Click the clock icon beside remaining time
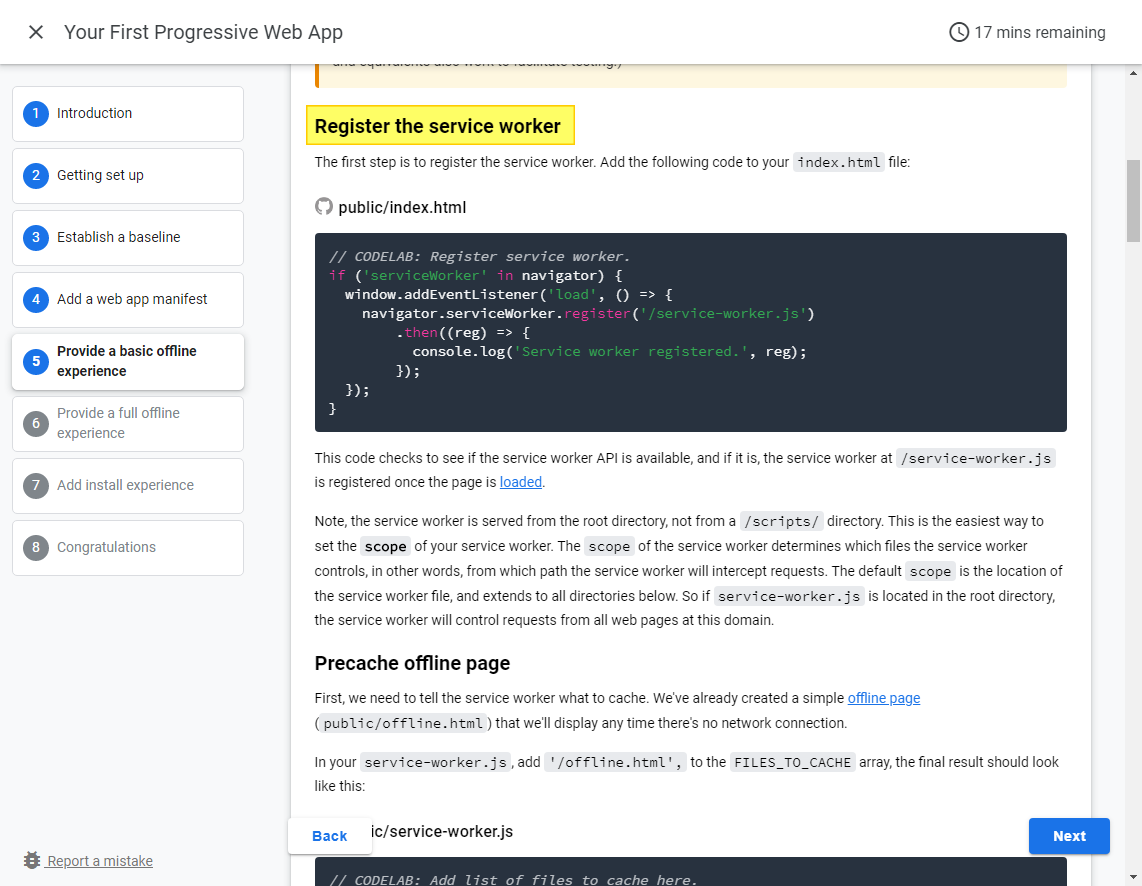 [958, 32]
